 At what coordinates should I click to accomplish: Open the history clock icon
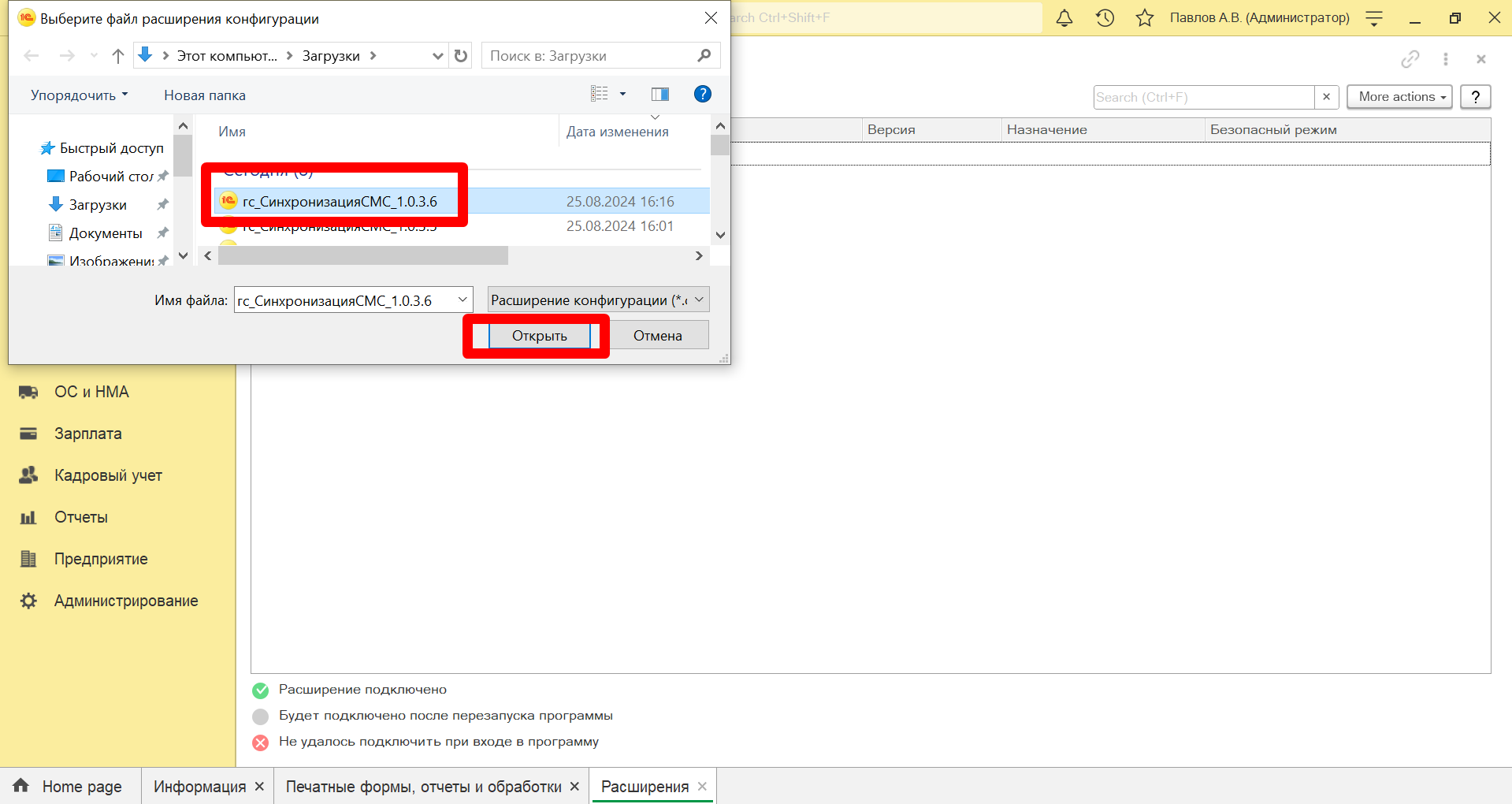point(1105,18)
